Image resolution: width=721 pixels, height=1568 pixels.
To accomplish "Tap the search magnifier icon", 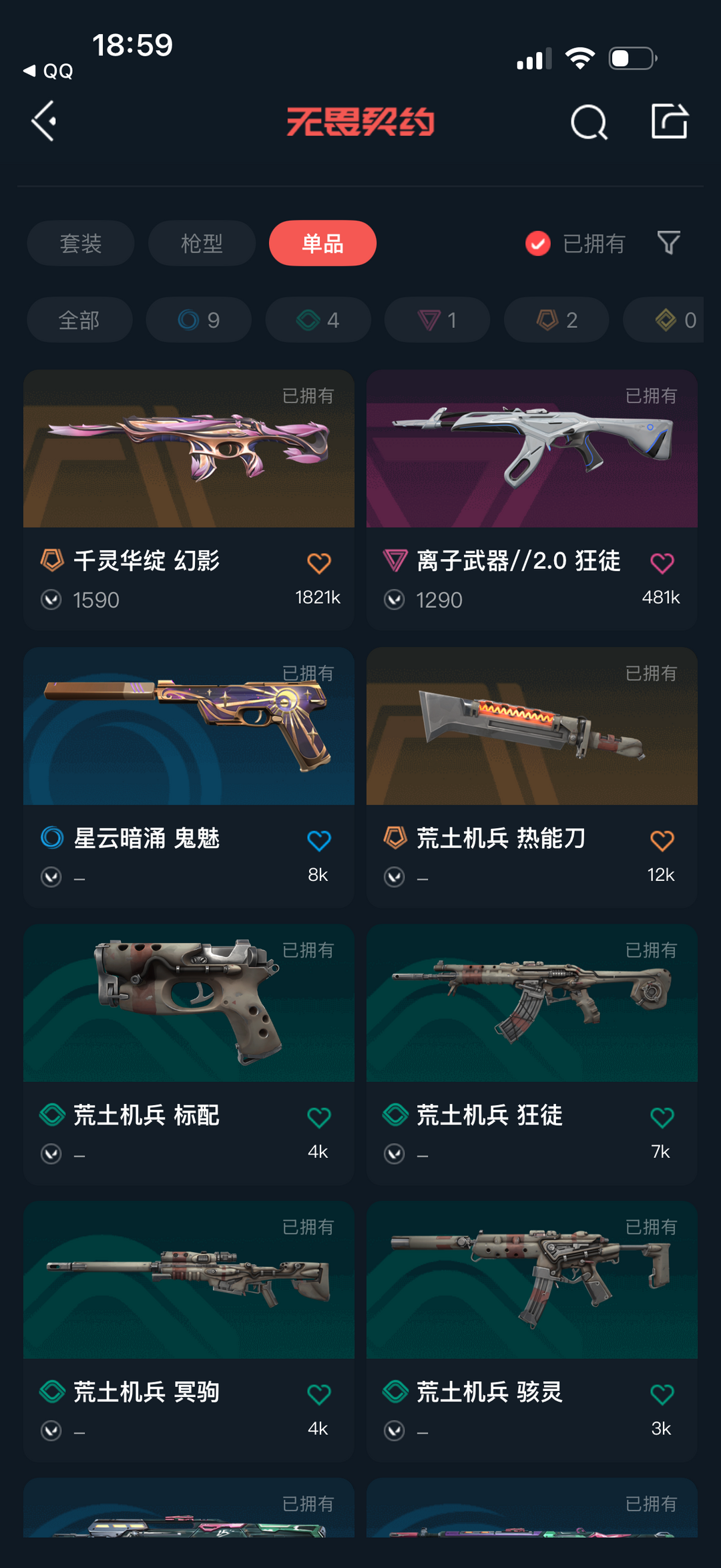I will pos(589,122).
